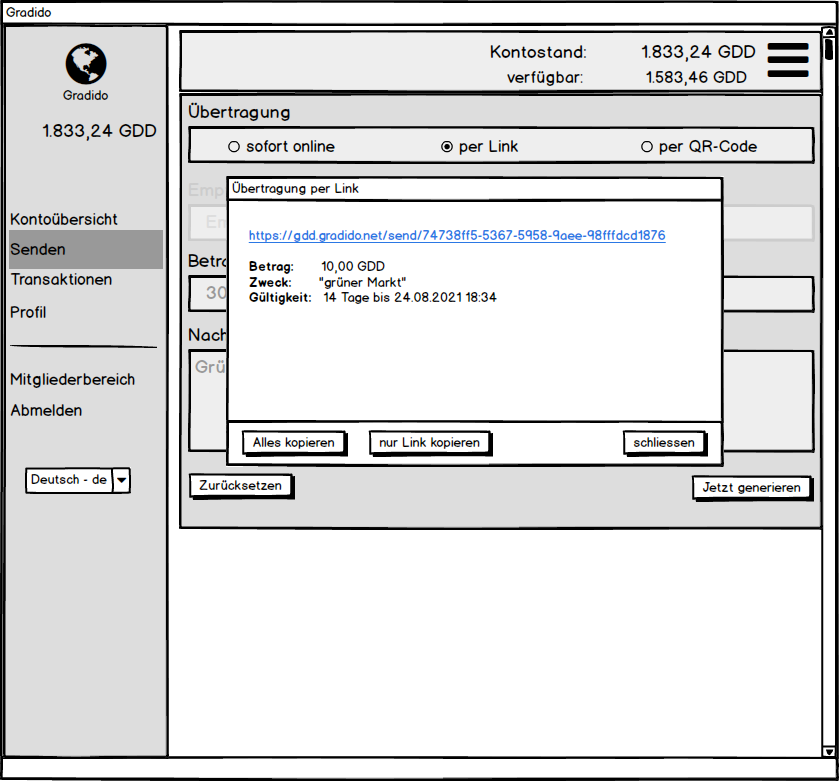Open the generated gdd.gradido.net send link
839x781 pixels.
coord(457,236)
